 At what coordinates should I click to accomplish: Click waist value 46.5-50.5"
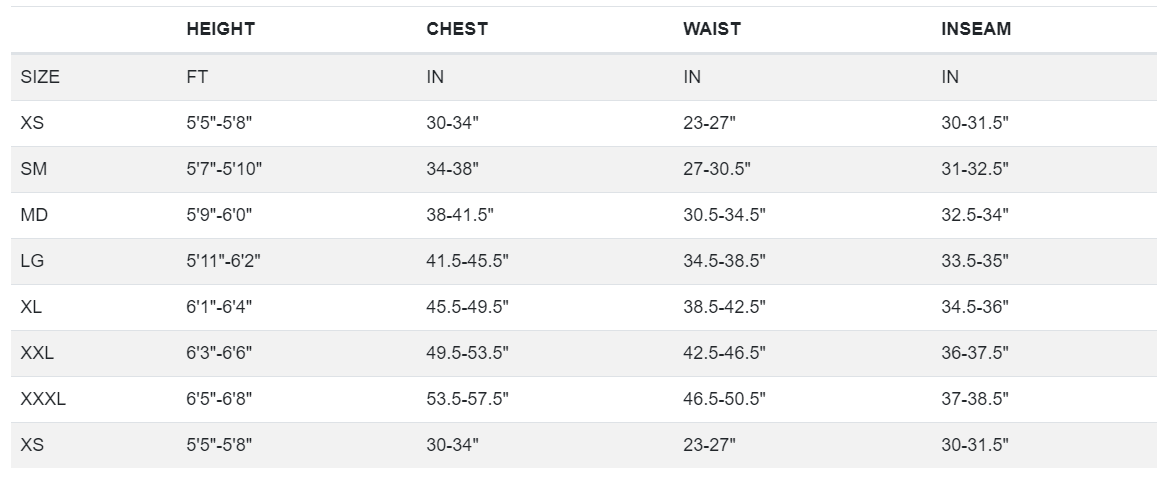[724, 398]
